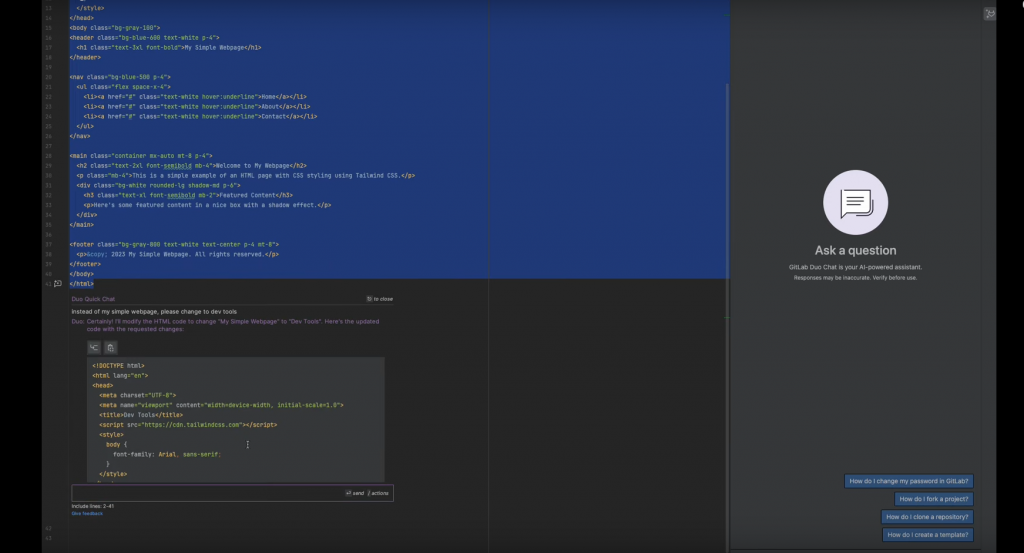Image resolution: width=1024 pixels, height=553 pixels.
Task: Click the nav 'bg-blue-500 p-4' tag line
Action: click(120, 77)
